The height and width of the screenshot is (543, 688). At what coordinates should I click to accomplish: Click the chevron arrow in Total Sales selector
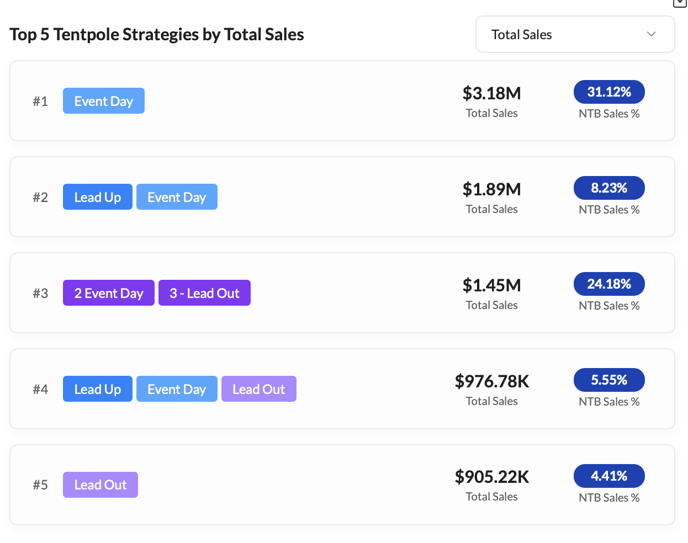651,34
